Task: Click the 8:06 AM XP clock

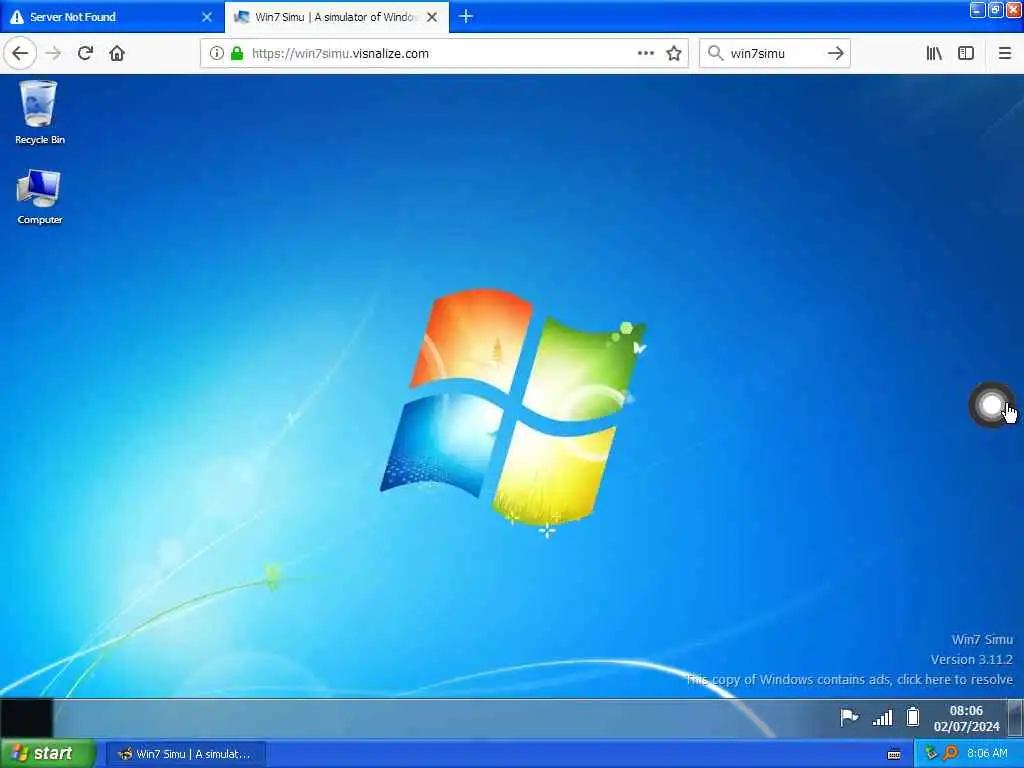Action: (987, 754)
